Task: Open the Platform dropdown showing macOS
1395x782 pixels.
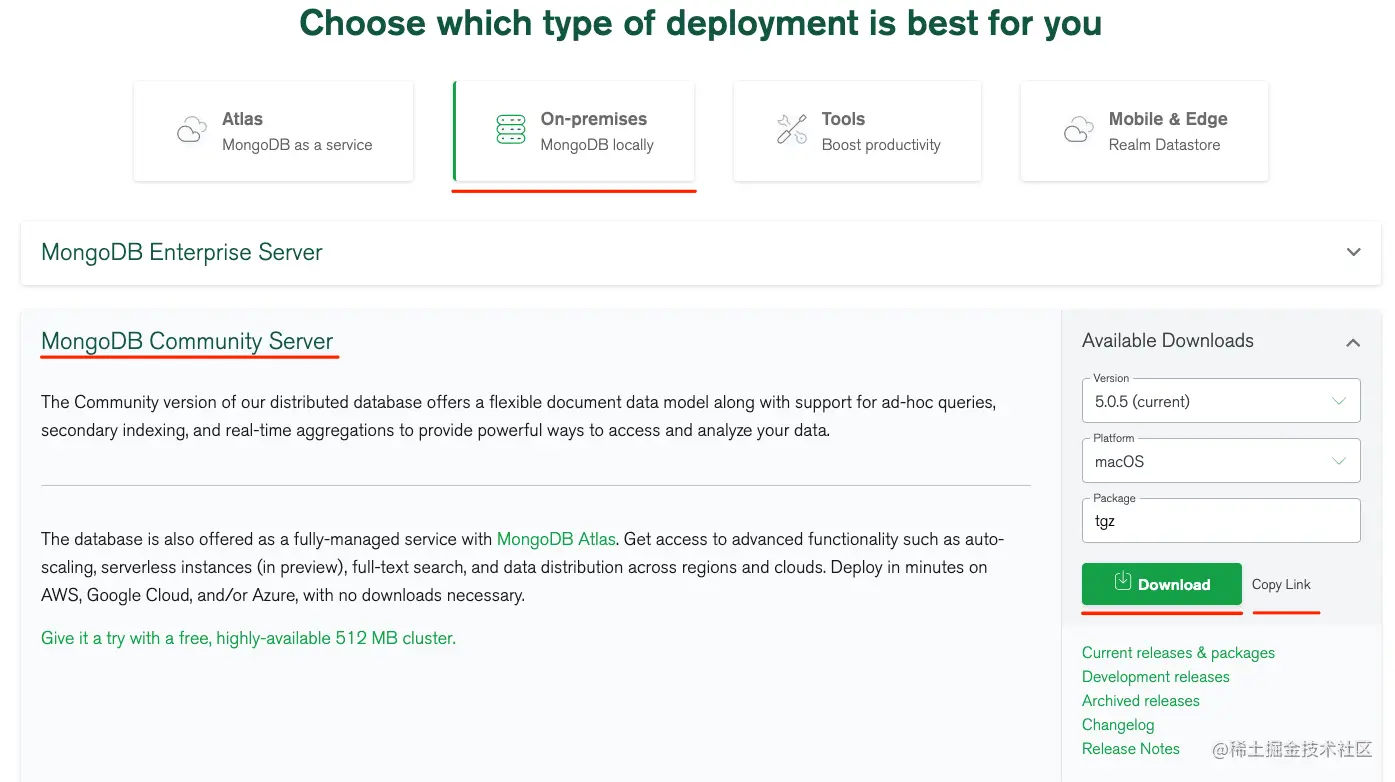Action: [x=1220, y=461]
